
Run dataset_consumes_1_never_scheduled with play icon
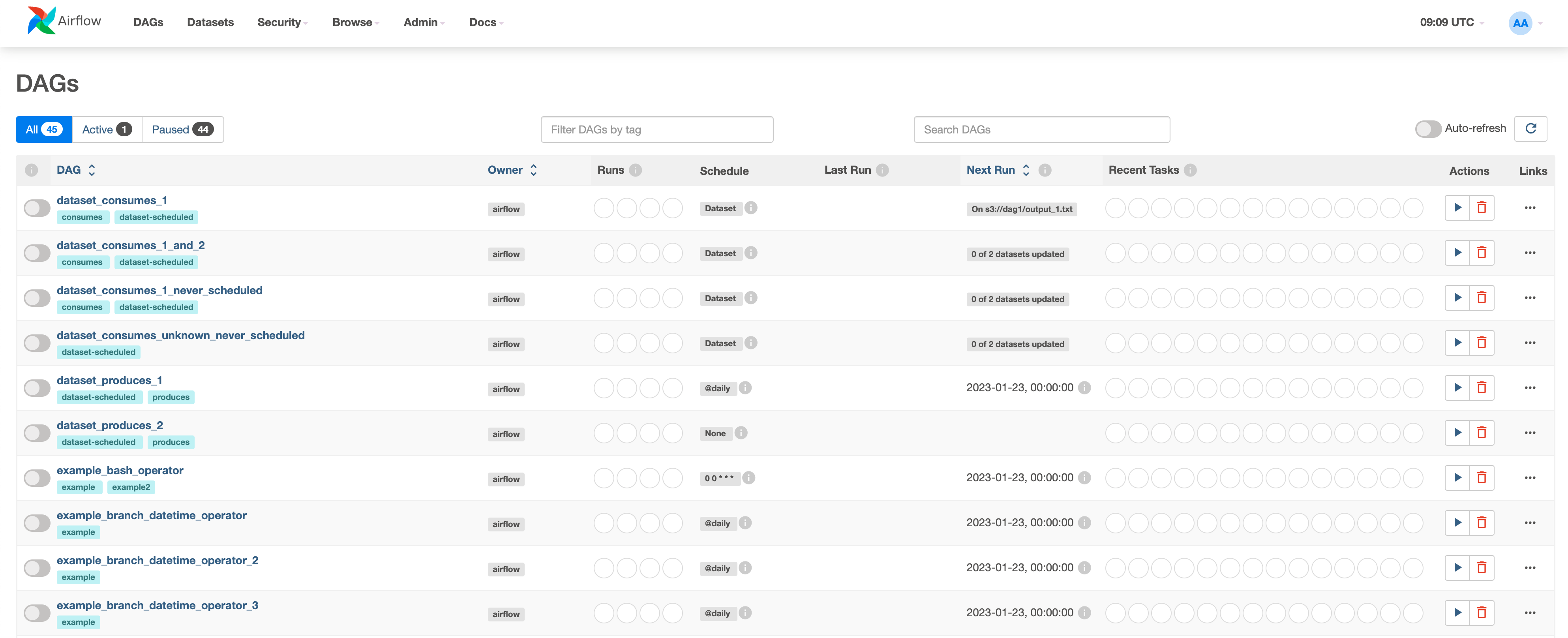click(x=1457, y=298)
